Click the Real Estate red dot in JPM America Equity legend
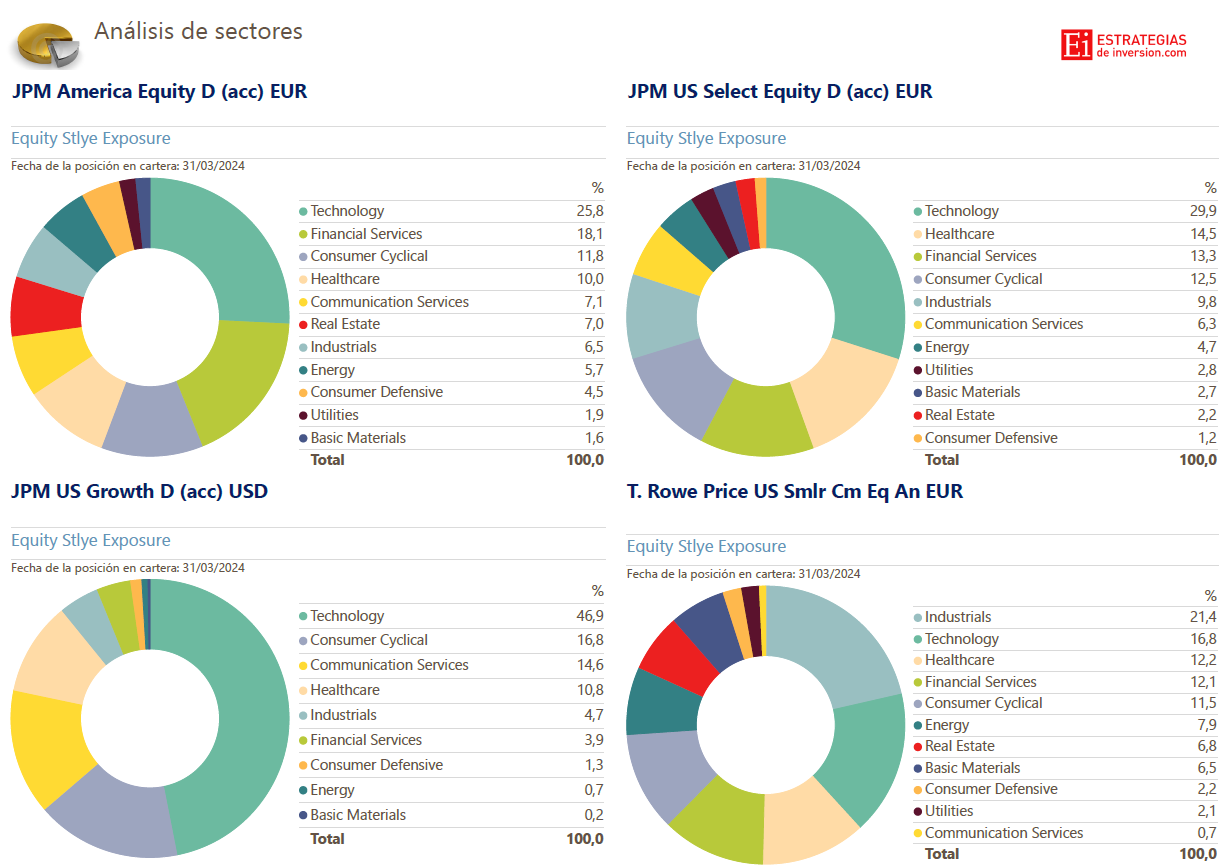 coord(303,325)
